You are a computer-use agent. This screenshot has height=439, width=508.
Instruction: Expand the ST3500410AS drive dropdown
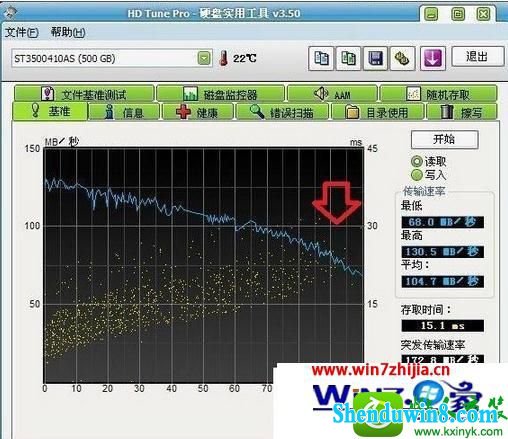click(204, 58)
